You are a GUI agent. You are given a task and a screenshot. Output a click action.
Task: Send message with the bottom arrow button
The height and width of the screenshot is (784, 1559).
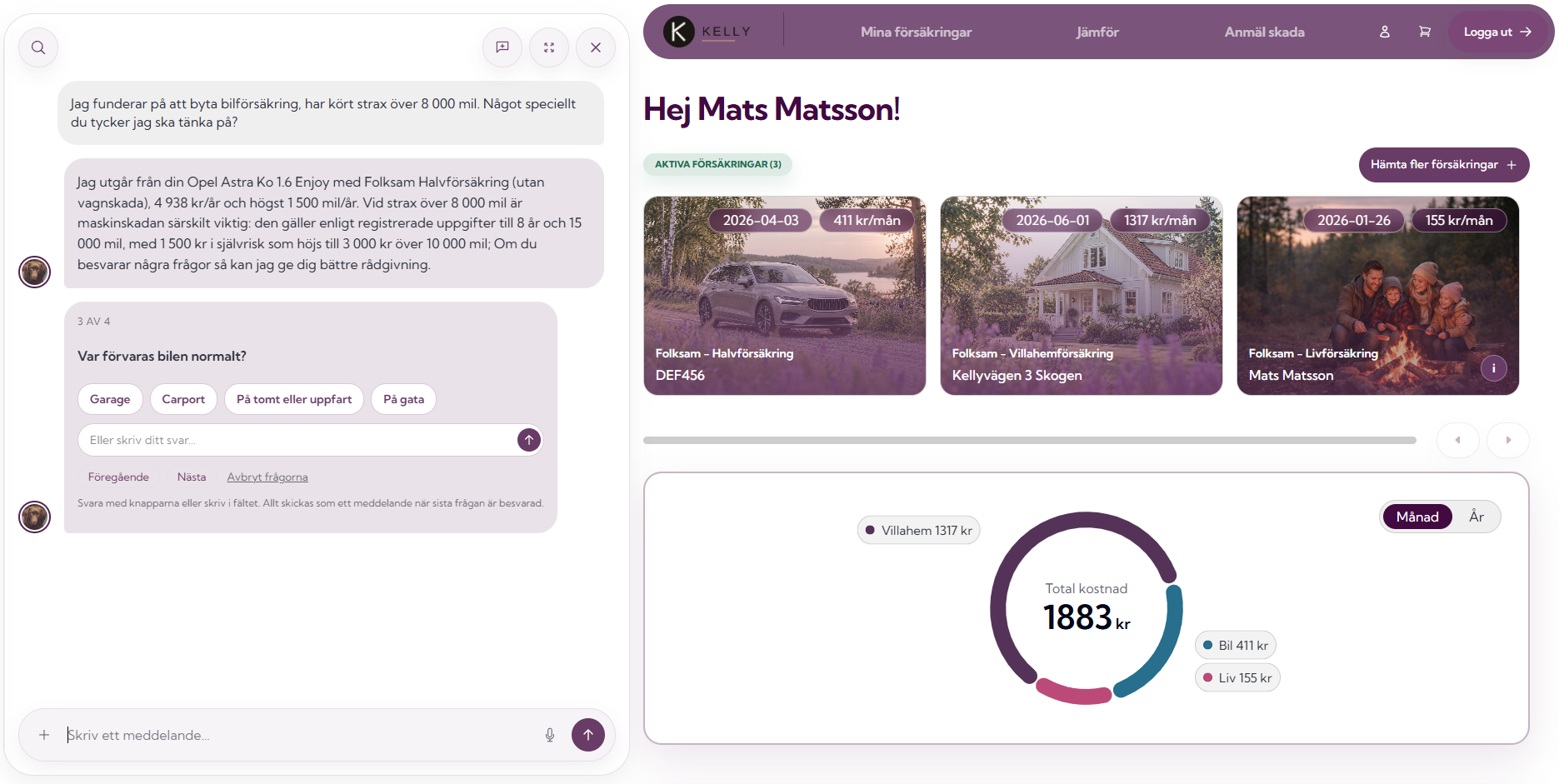coord(588,735)
